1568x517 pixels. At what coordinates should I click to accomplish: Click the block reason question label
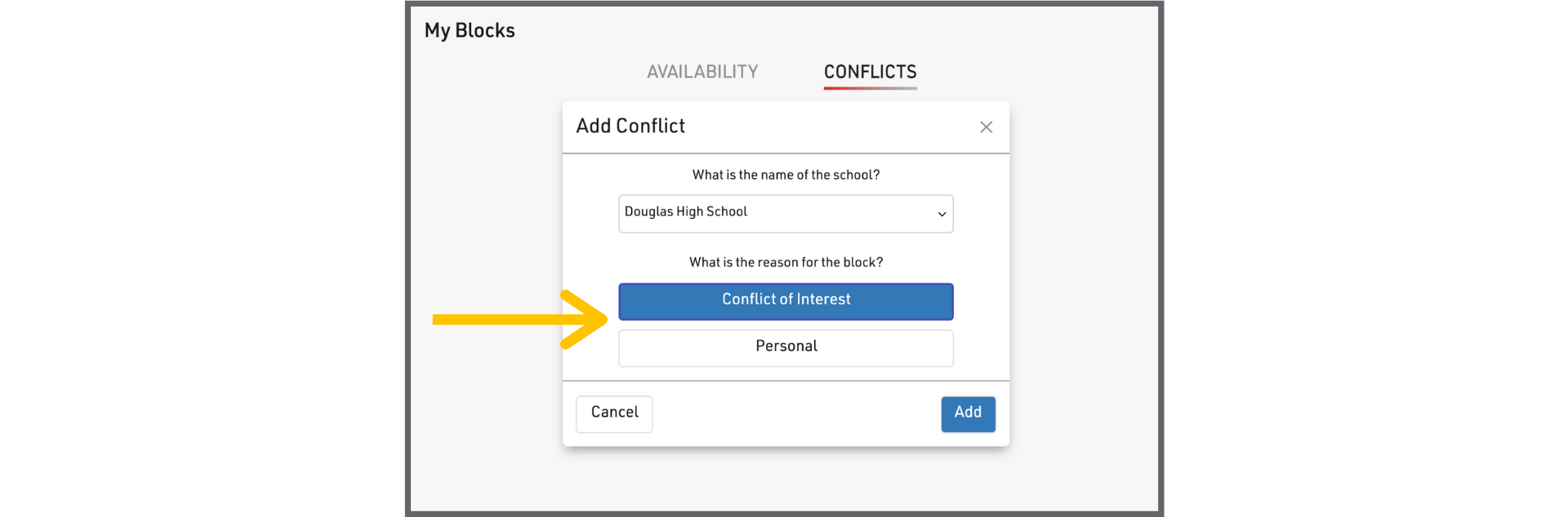click(x=786, y=262)
